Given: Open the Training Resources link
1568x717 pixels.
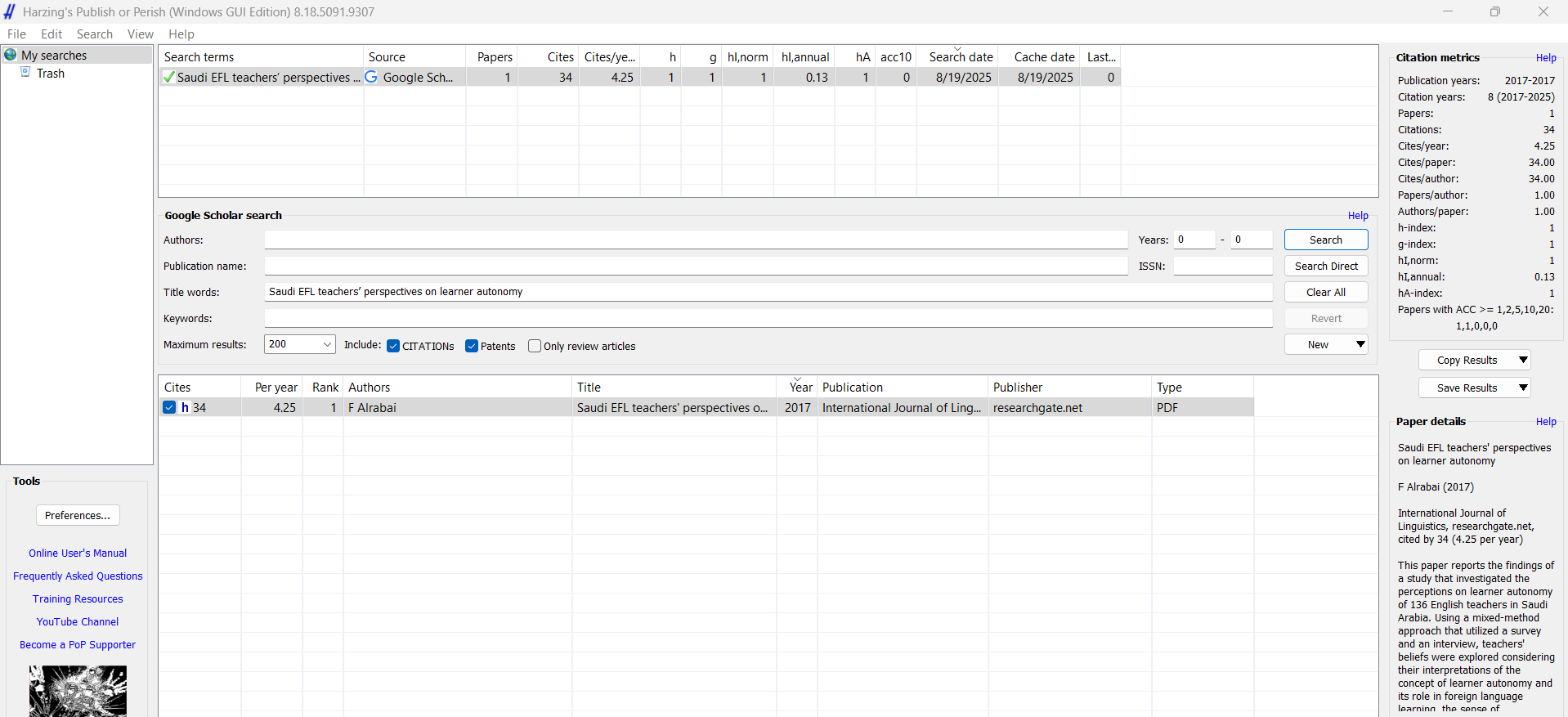Looking at the screenshot, I should click(x=78, y=598).
